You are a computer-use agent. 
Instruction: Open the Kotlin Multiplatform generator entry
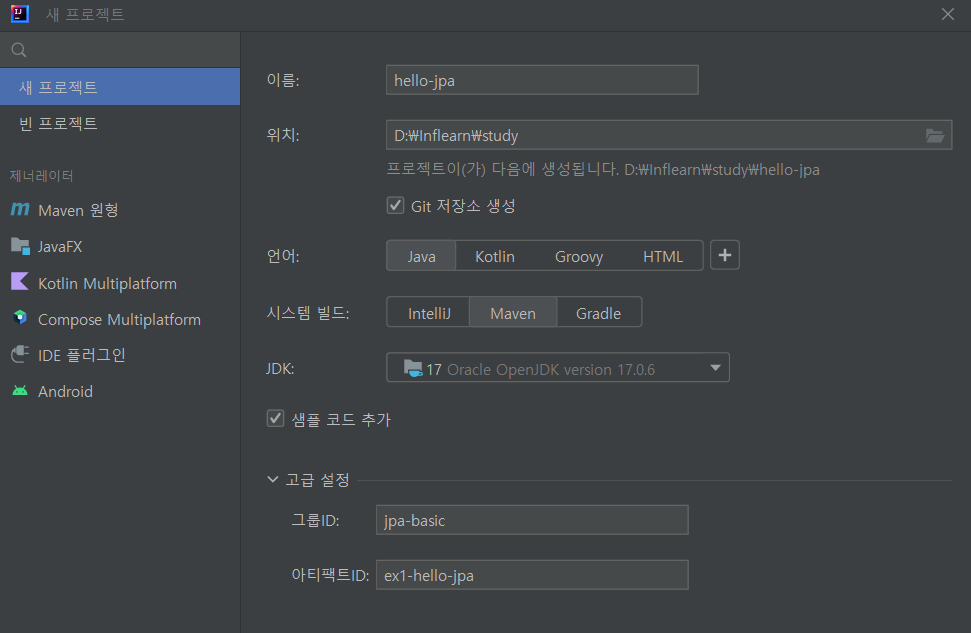[x=120, y=282]
